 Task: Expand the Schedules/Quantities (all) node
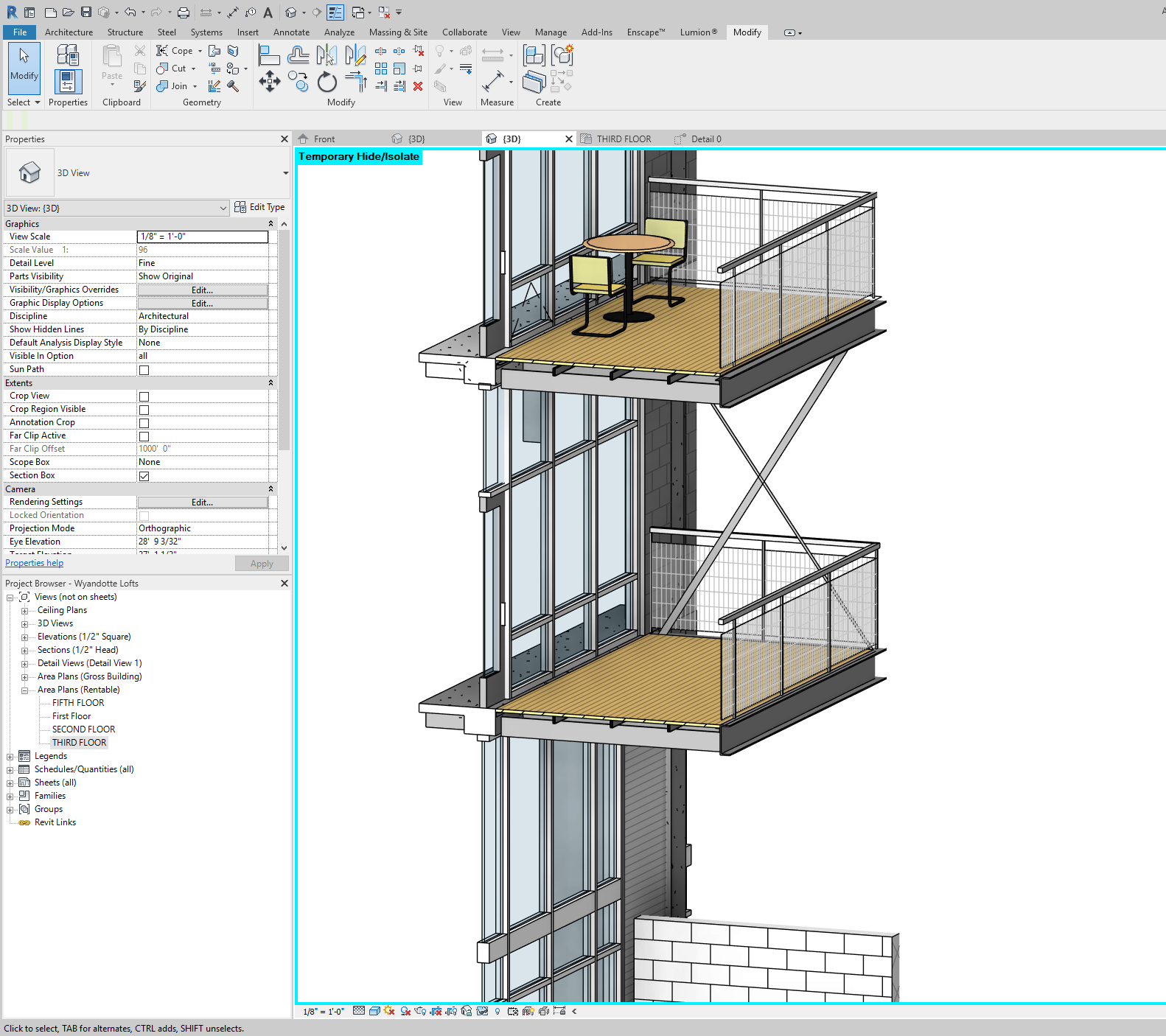pos(10,770)
